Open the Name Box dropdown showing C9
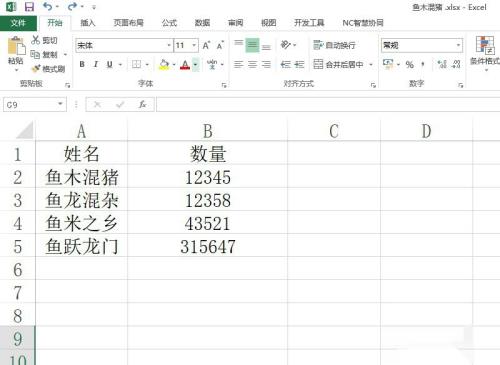The image size is (500, 365). pos(60,104)
